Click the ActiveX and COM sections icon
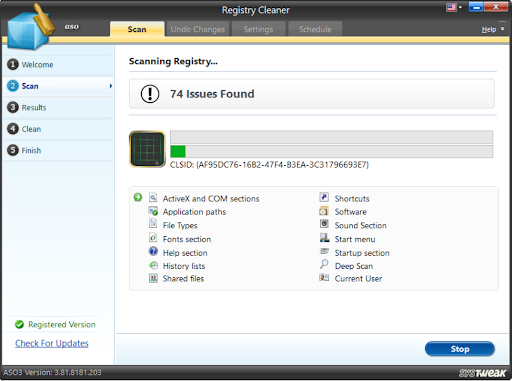The height and width of the screenshot is (381, 512). click(153, 198)
